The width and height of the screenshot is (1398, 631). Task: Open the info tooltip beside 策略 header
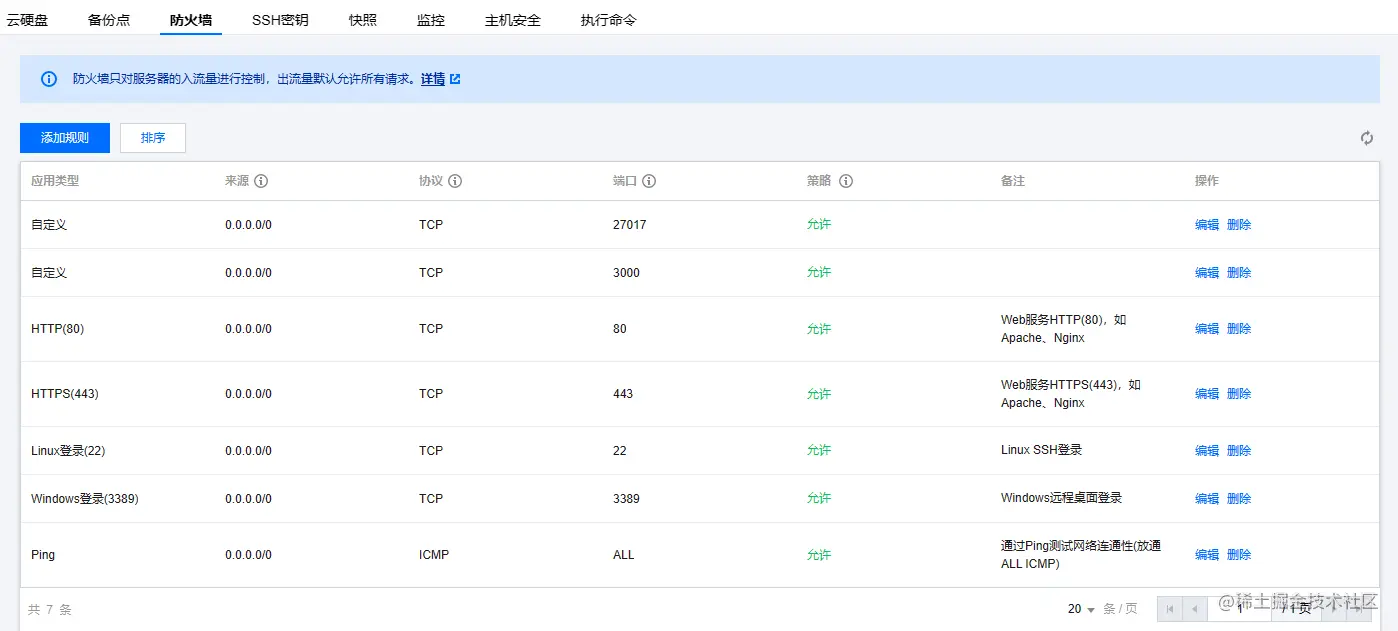846,181
